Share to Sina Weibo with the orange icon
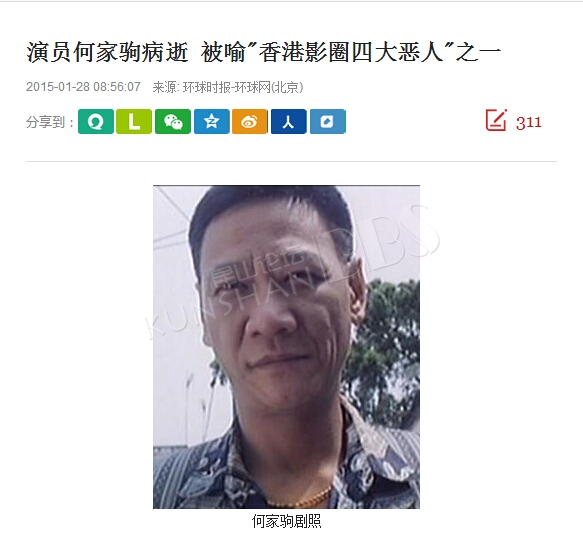This screenshot has height=545, width=583. point(249,122)
